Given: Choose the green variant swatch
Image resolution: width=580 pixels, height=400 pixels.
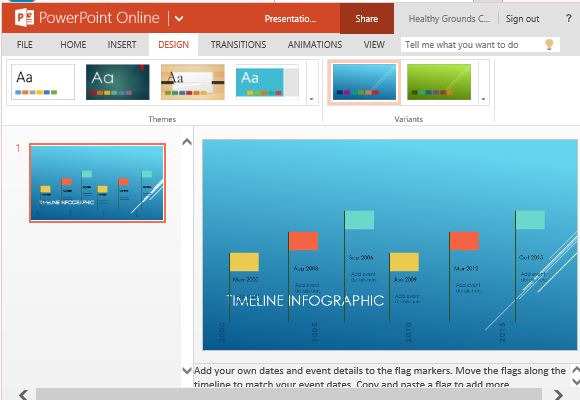Looking at the screenshot, I should [439, 82].
